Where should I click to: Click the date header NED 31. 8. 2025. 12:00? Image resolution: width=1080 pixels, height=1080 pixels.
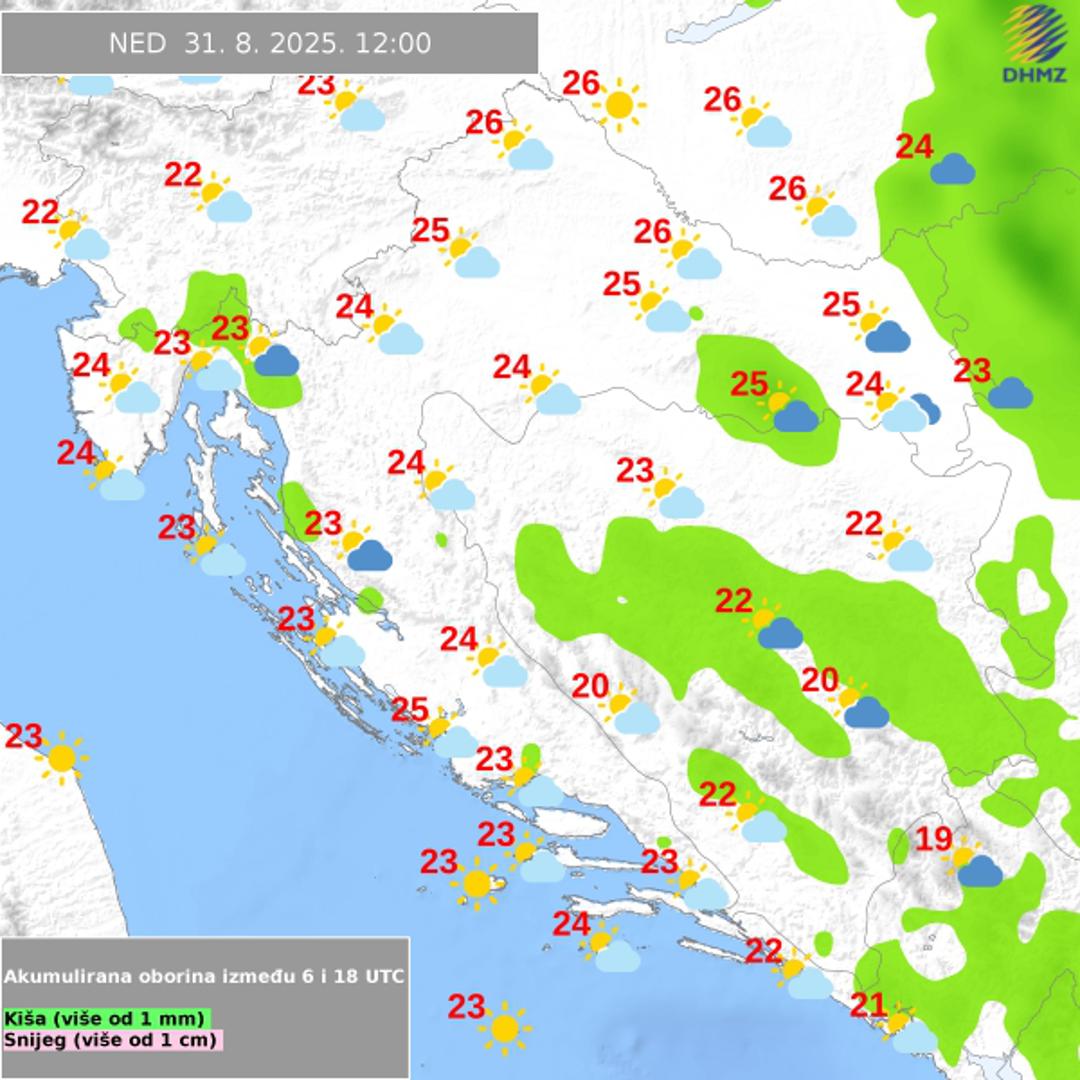point(270,44)
